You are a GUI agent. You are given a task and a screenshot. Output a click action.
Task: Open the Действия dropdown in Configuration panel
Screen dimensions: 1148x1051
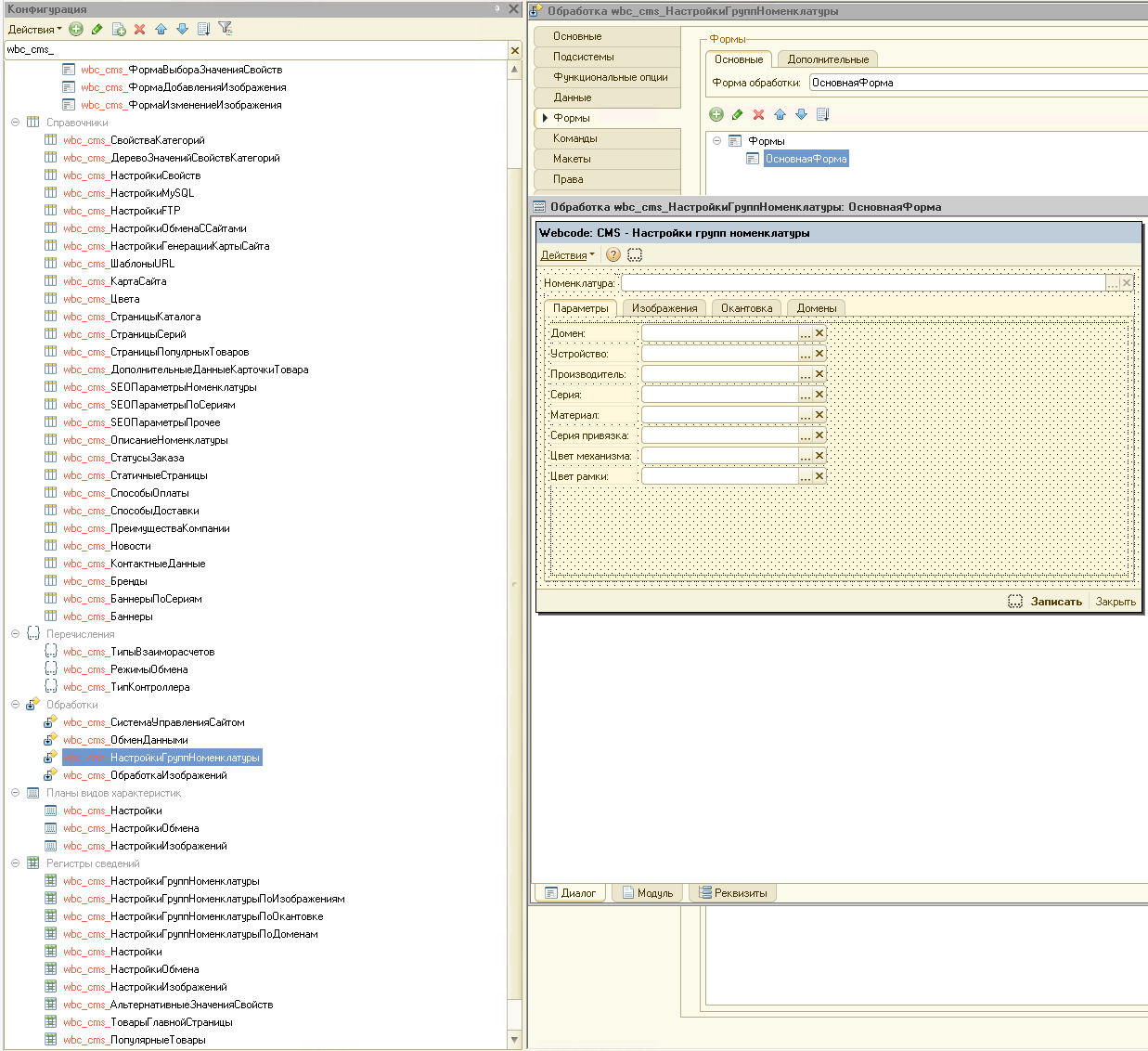(x=34, y=29)
